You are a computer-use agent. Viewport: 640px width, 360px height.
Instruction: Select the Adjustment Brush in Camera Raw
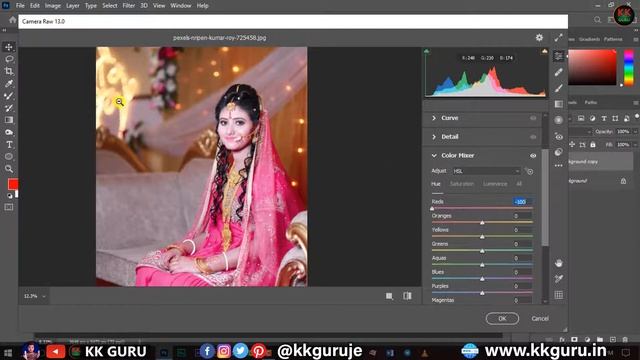(558, 88)
